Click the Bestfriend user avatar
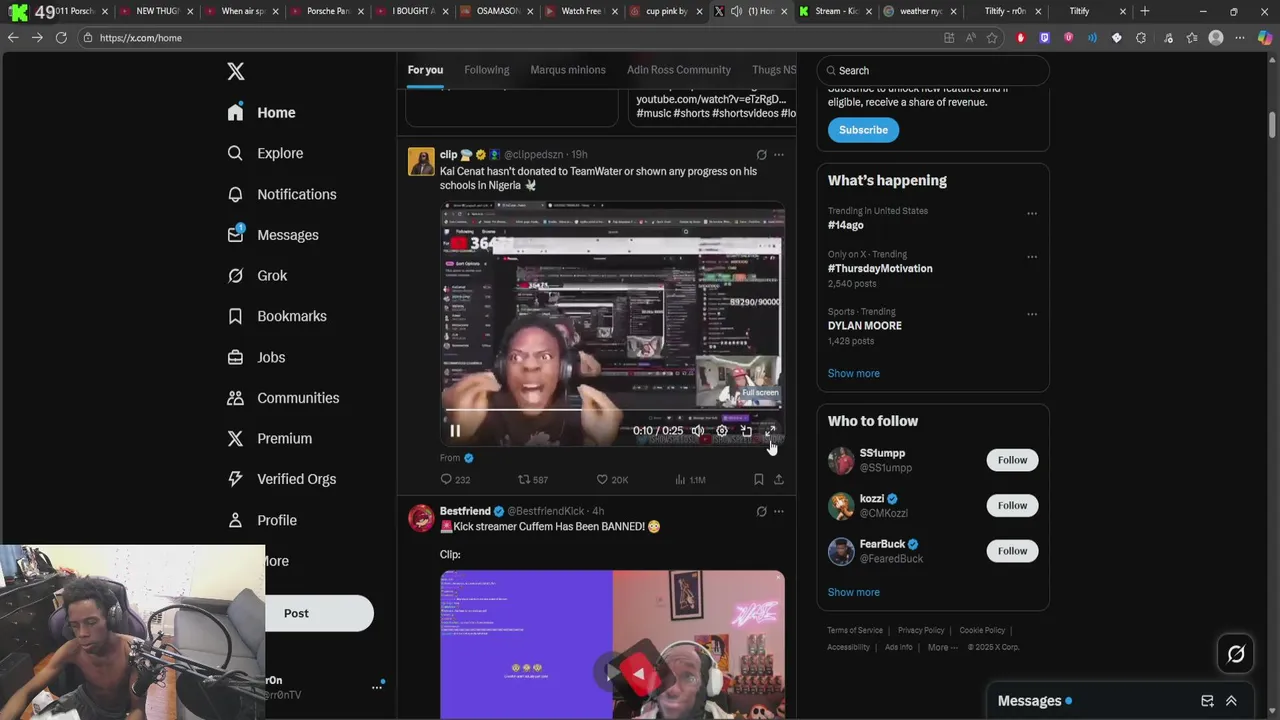The image size is (1280, 720). 421,518
